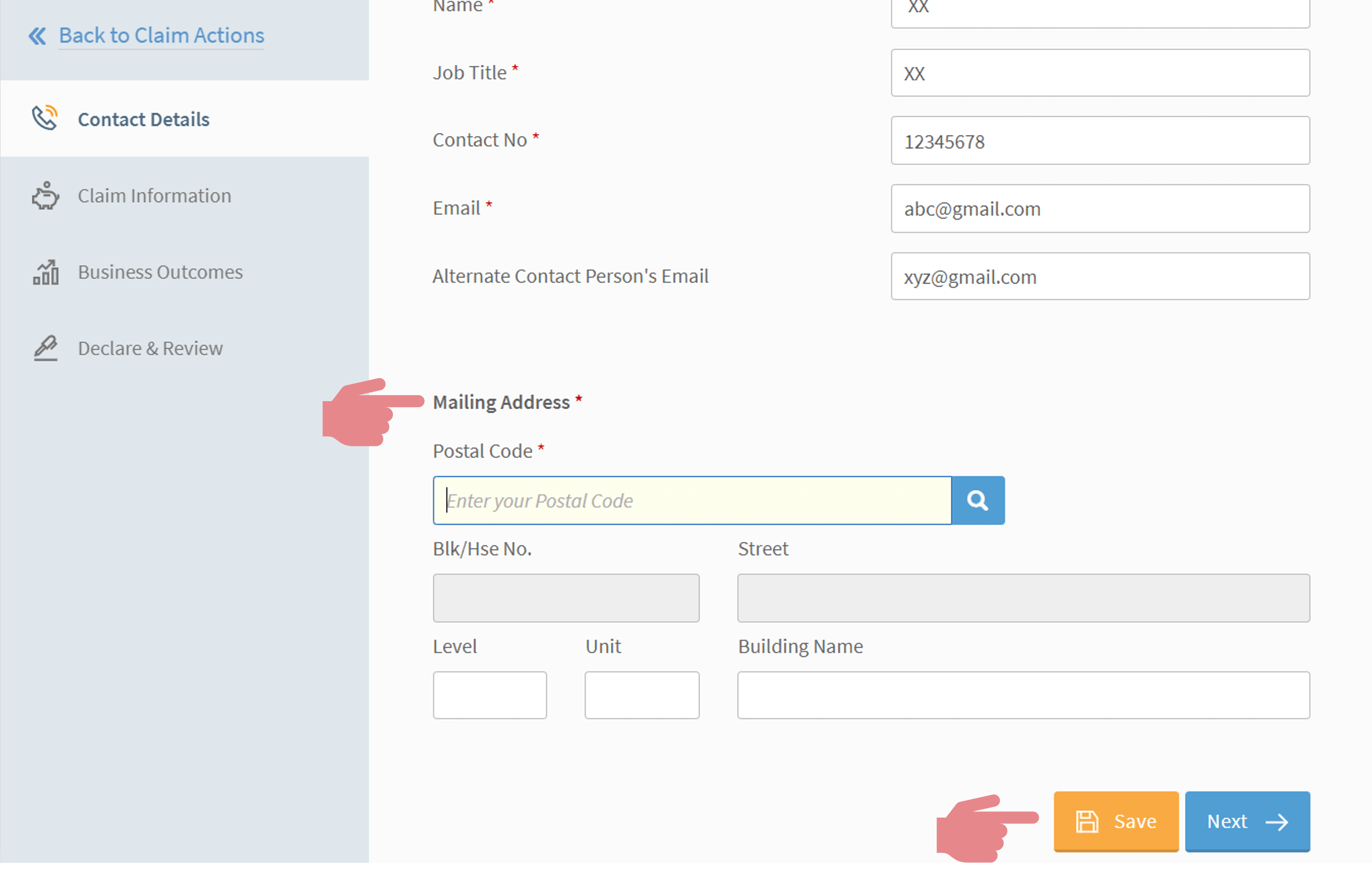Click into the Contact No field
The width and height of the screenshot is (1372, 887).
(x=1100, y=141)
